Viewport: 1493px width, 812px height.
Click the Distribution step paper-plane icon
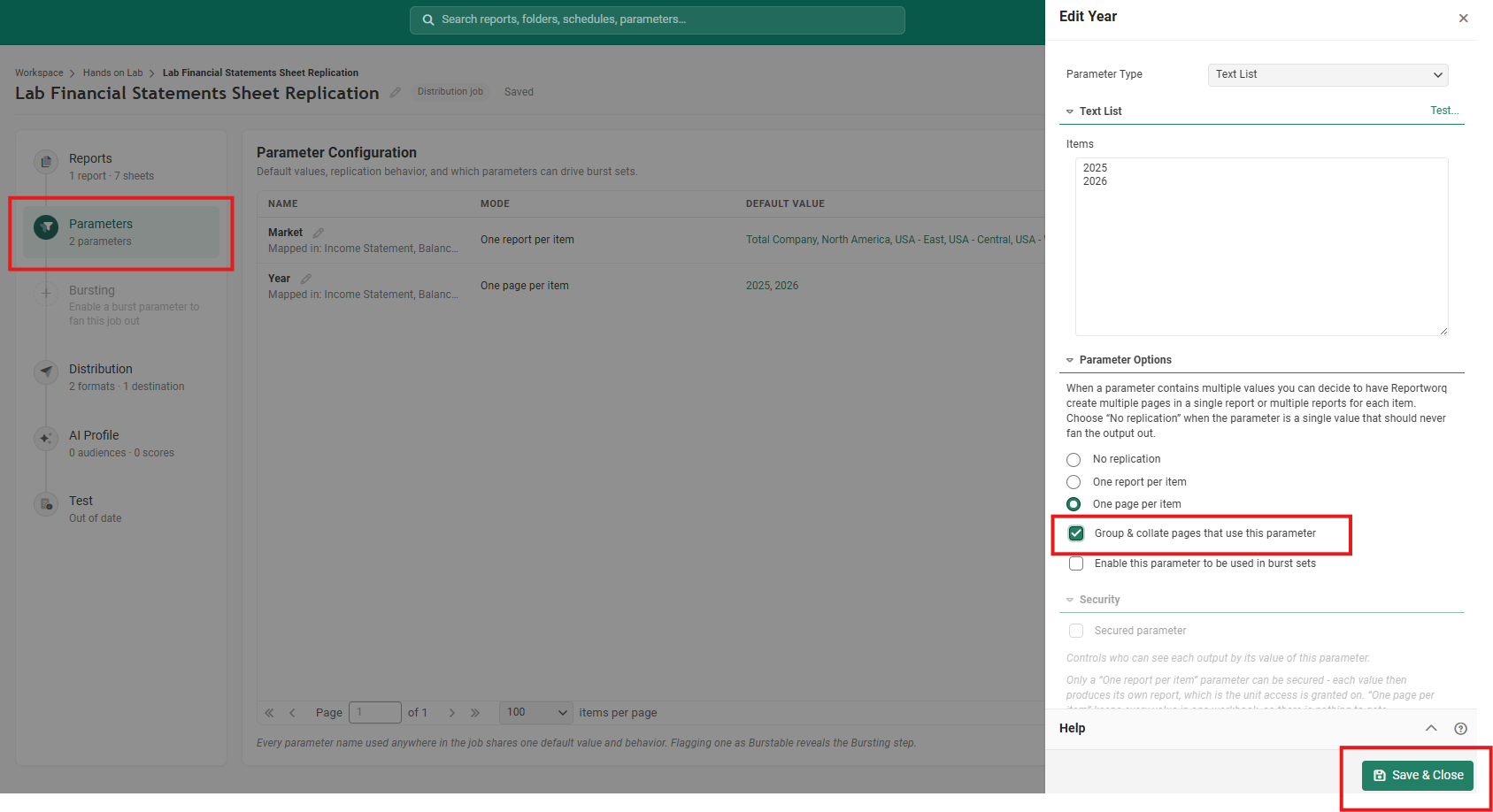[46, 372]
